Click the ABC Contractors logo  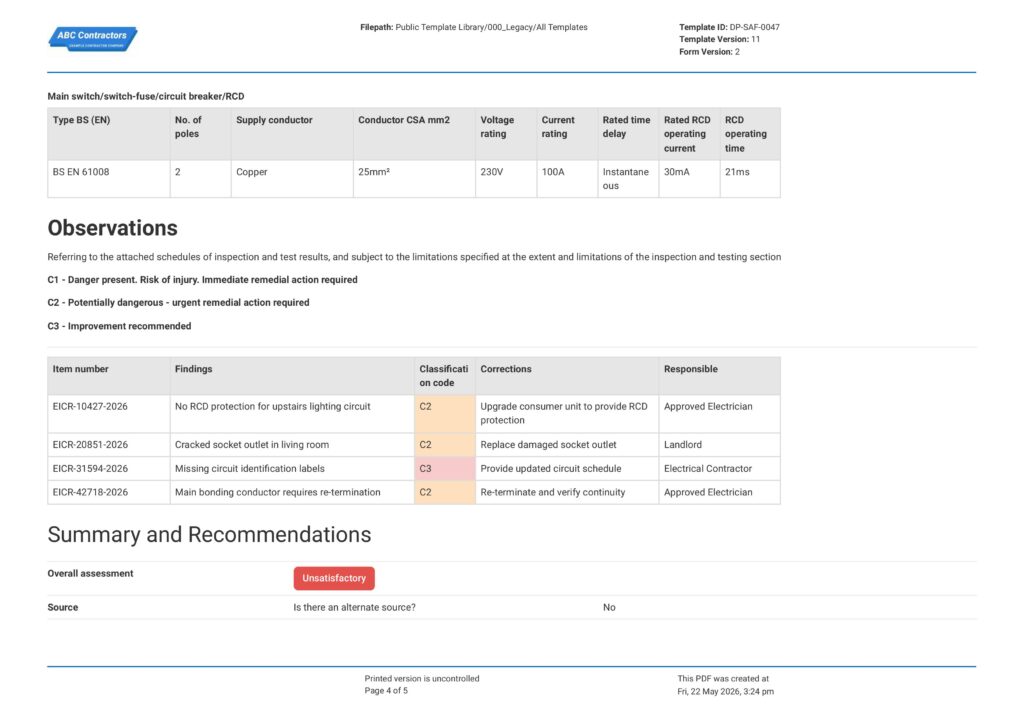pyautogui.click(x=93, y=39)
